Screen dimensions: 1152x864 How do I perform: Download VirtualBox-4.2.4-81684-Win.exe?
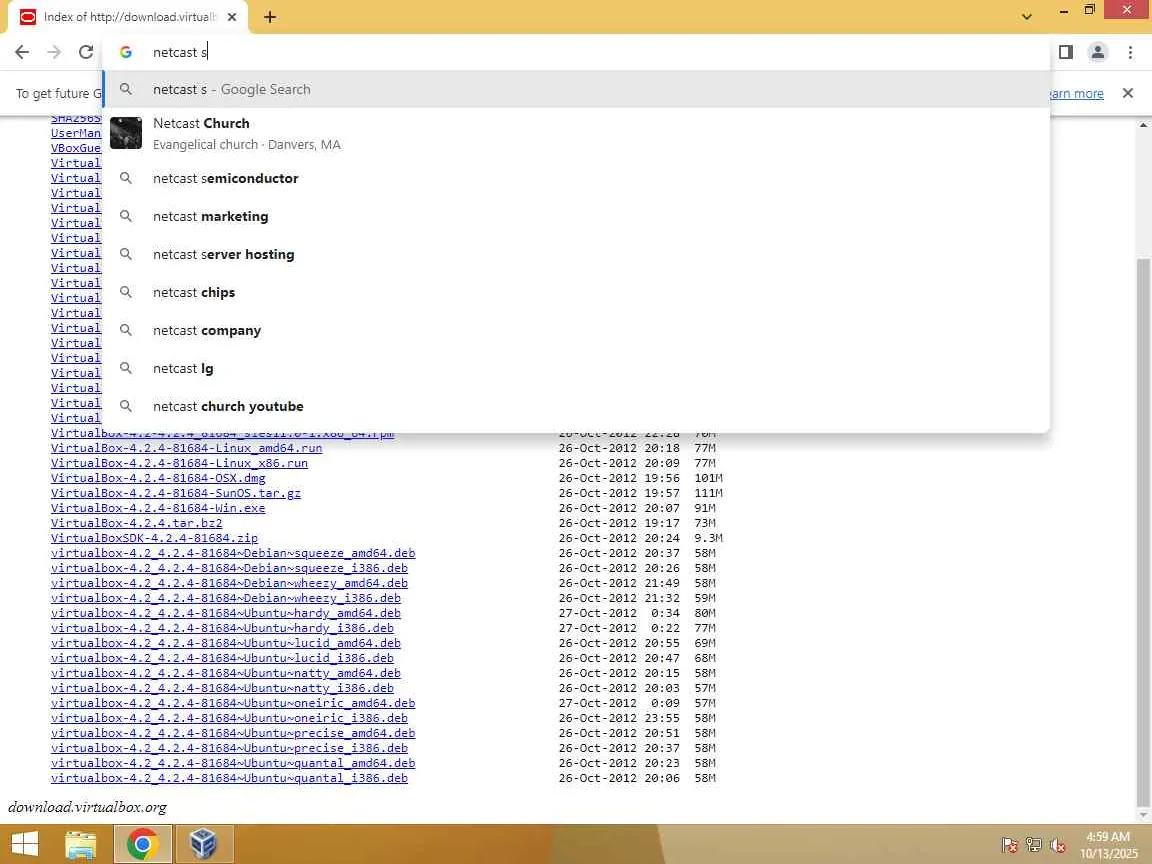(x=158, y=508)
